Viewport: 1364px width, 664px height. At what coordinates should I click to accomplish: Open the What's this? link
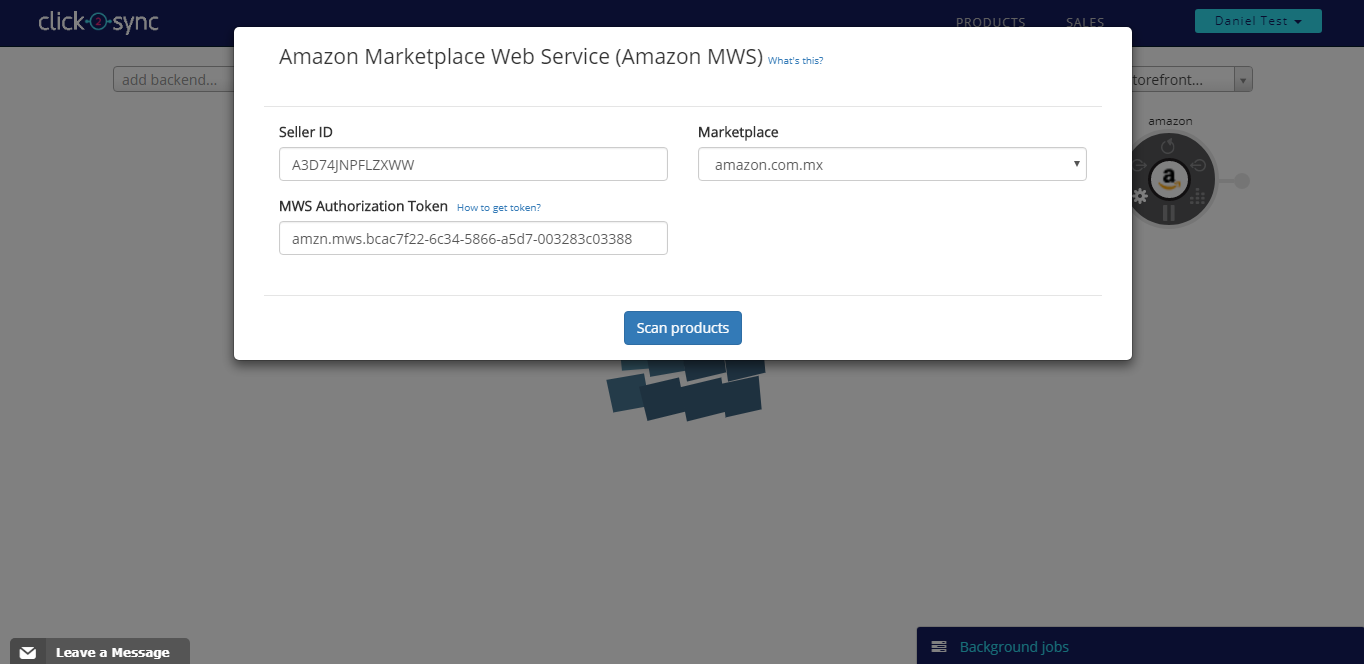[x=795, y=61]
